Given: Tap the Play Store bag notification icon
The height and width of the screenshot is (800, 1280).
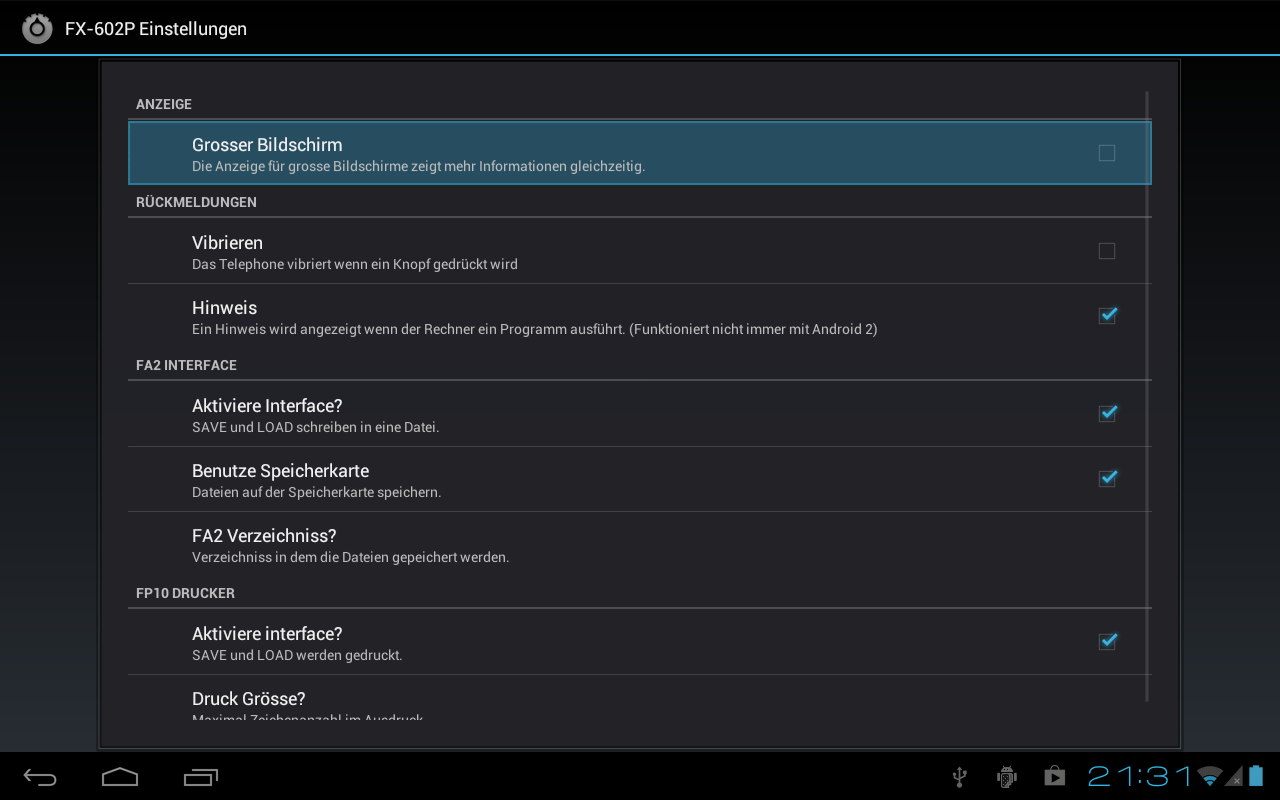Looking at the screenshot, I should coord(1054,777).
